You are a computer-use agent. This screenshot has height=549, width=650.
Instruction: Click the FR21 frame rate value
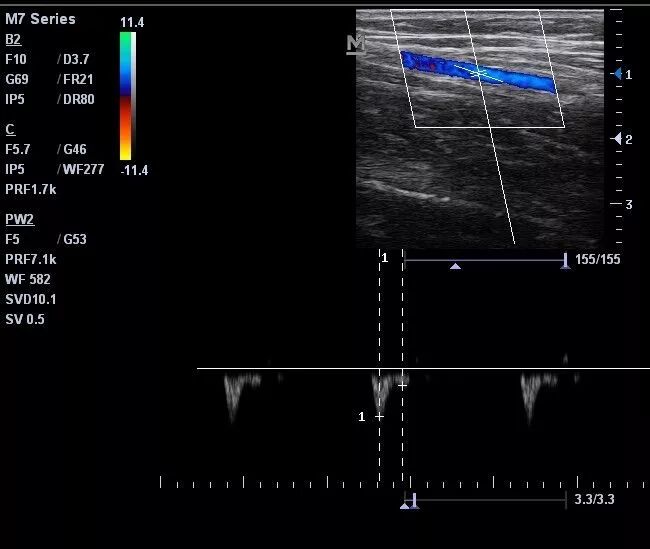(x=78, y=79)
